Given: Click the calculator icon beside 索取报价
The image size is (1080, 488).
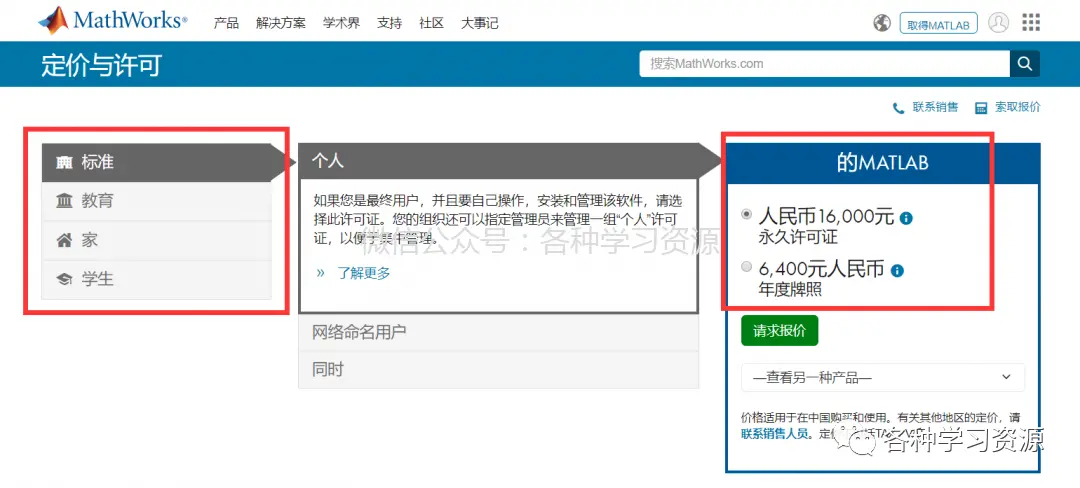Looking at the screenshot, I should [982, 108].
